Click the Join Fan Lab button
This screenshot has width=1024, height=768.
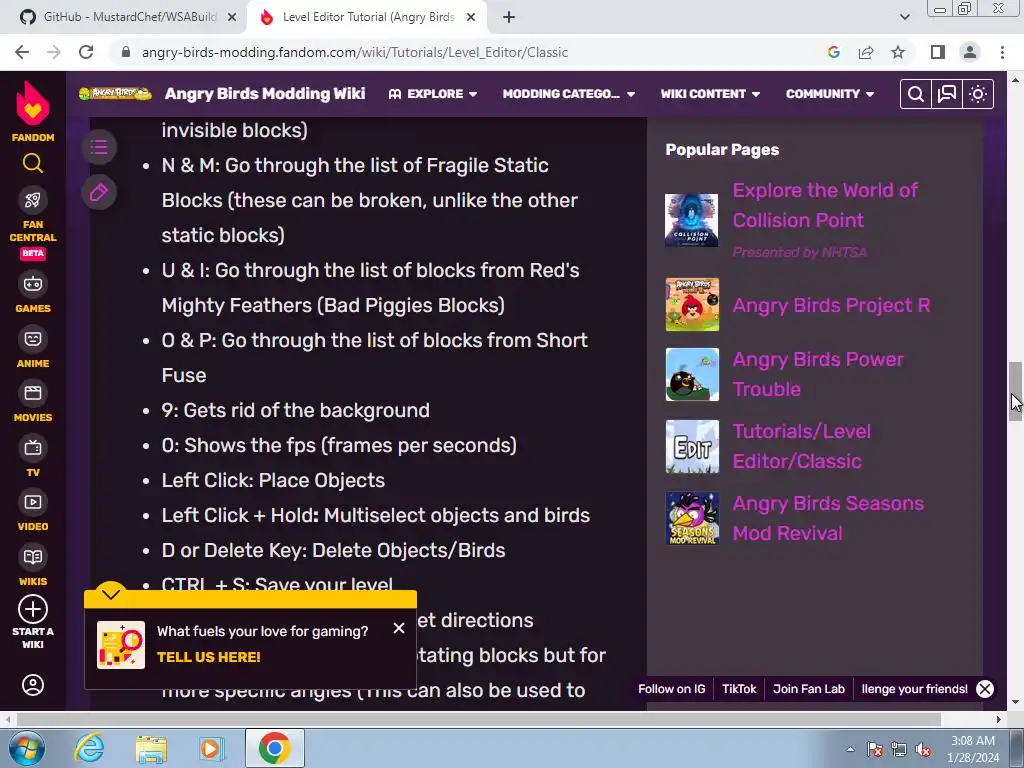tap(808, 689)
